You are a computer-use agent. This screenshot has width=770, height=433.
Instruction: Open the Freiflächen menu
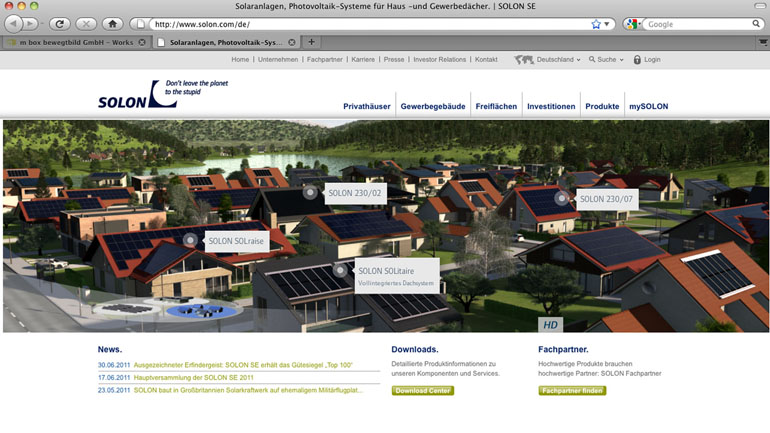pyautogui.click(x=496, y=106)
